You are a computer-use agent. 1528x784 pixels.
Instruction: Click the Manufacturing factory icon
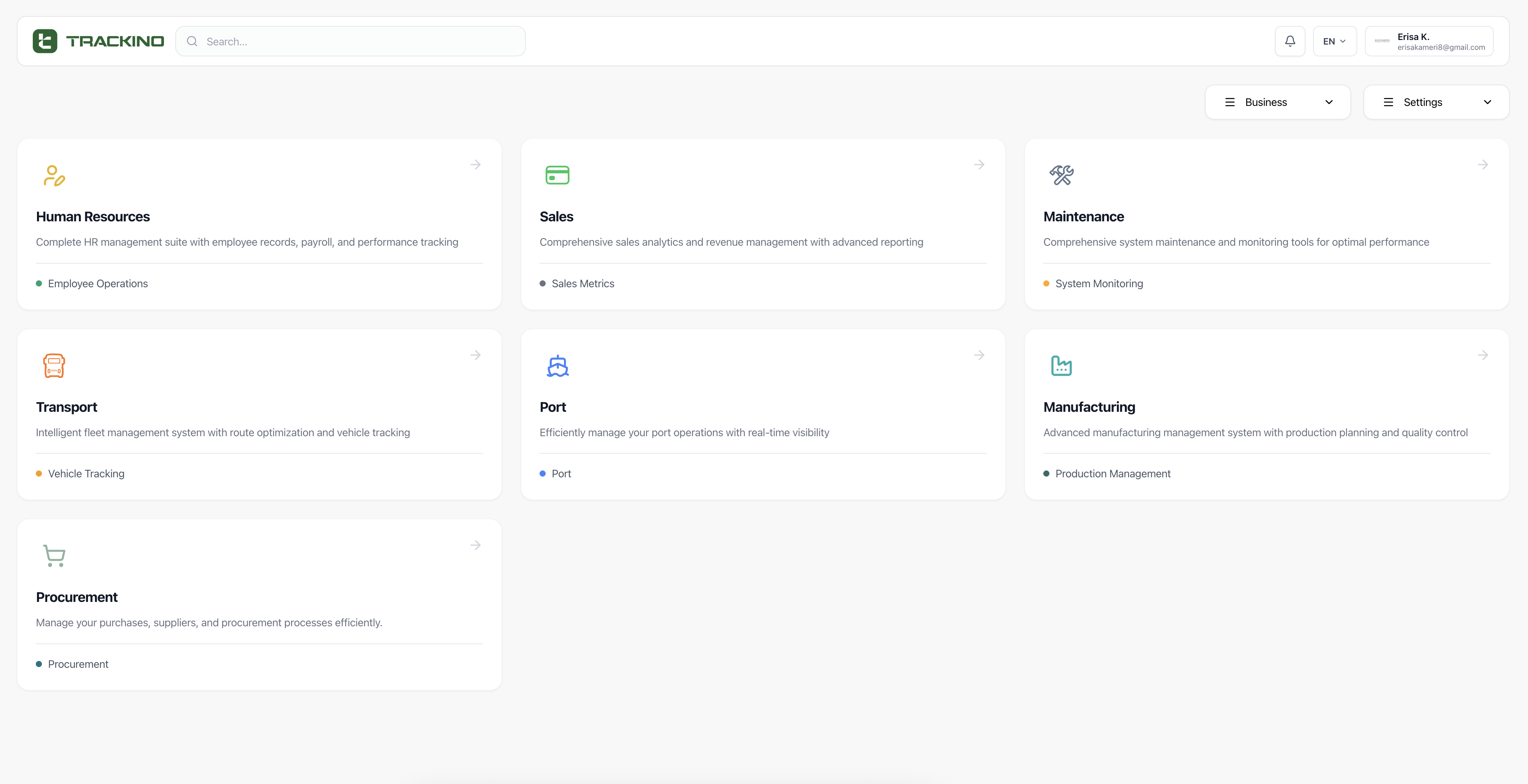point(1061,366)
